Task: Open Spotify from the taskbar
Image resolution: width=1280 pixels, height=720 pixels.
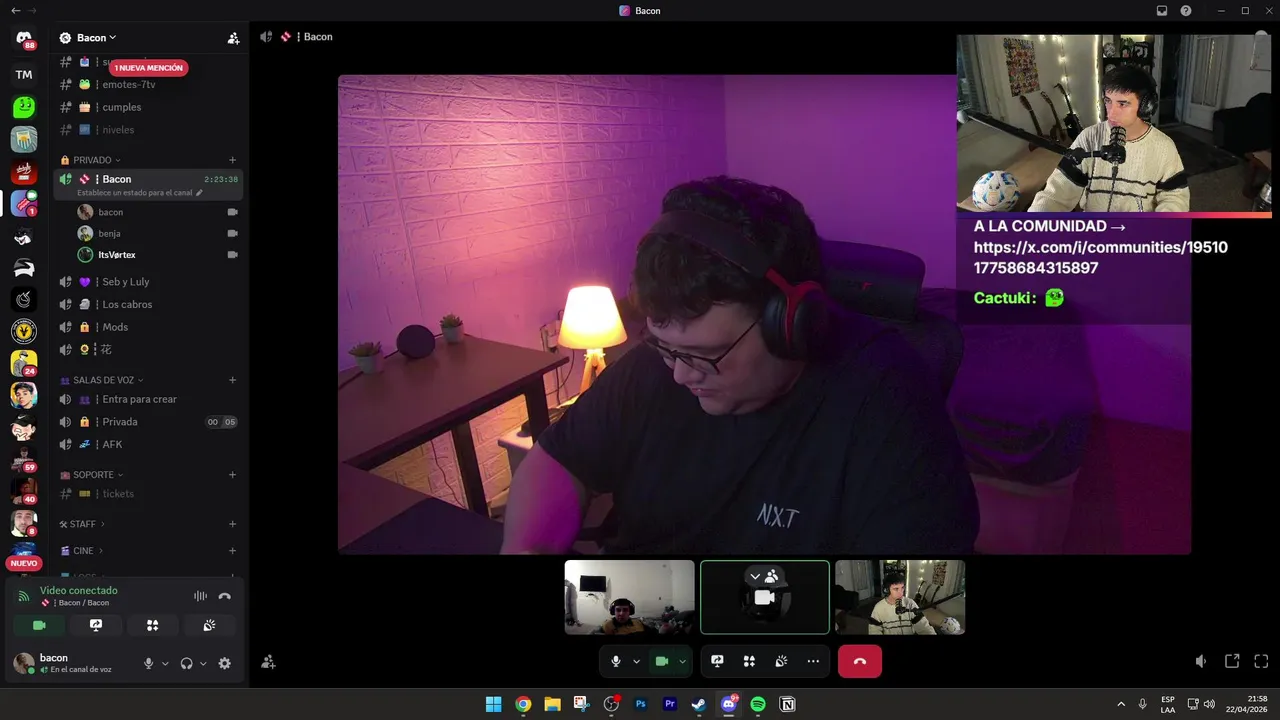Action: coord(758,704)
